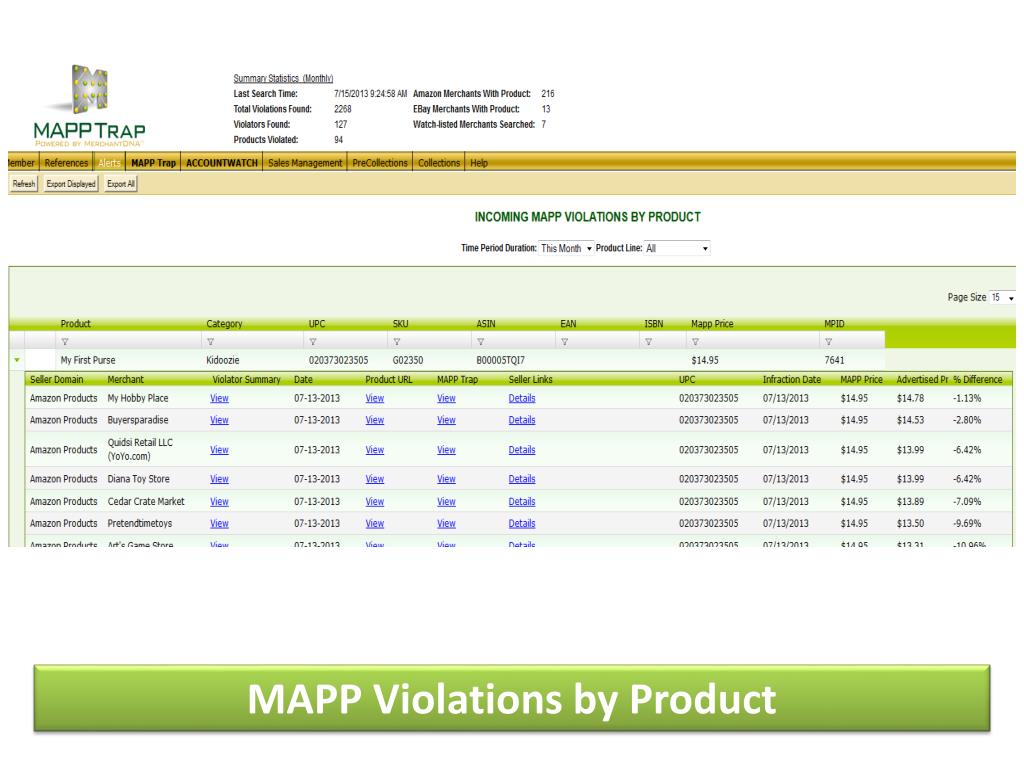Open the References menu
1024x768 pixels.
click(66, 163)
